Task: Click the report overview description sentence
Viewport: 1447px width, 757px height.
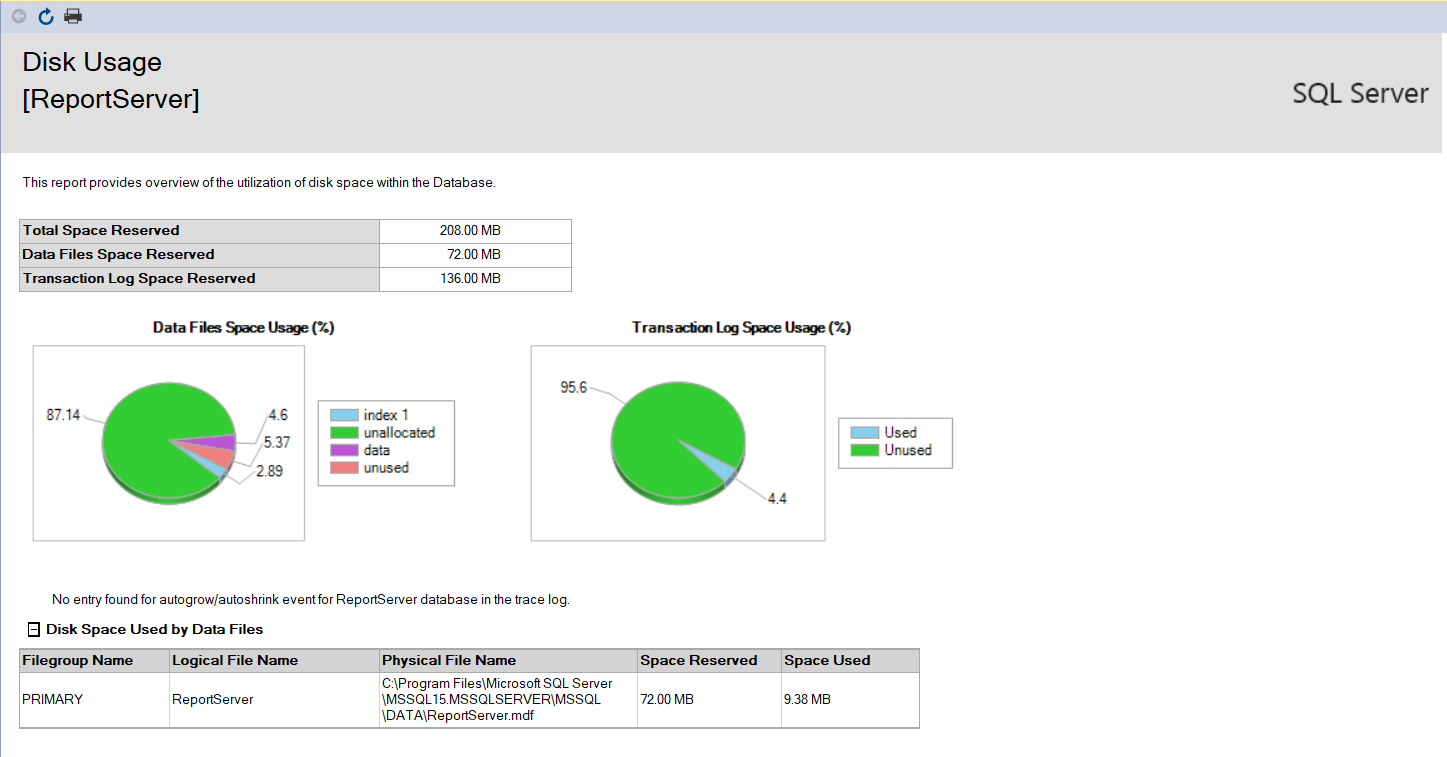Action: coord(259,183)
